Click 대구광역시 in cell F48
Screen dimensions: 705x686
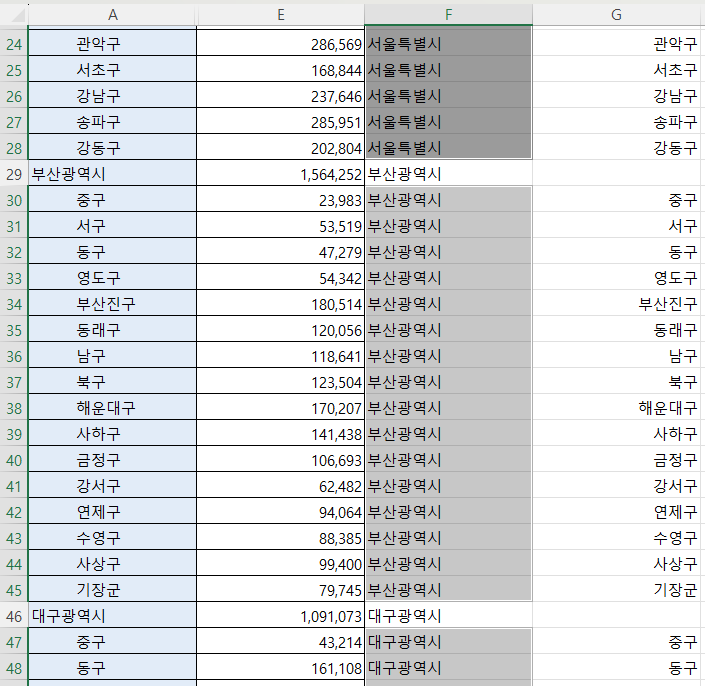[405, 668]
